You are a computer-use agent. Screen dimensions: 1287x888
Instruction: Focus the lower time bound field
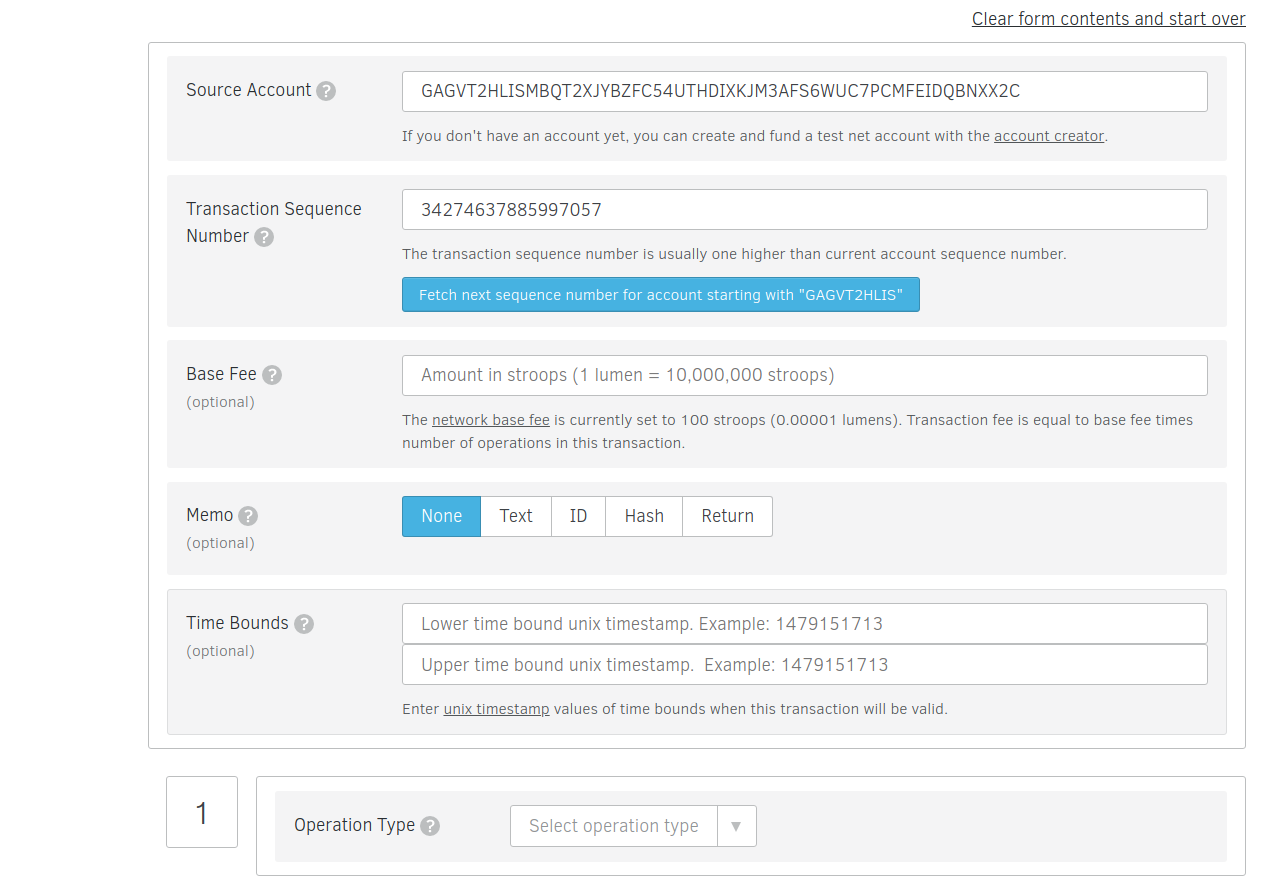[x=804, y=624]
